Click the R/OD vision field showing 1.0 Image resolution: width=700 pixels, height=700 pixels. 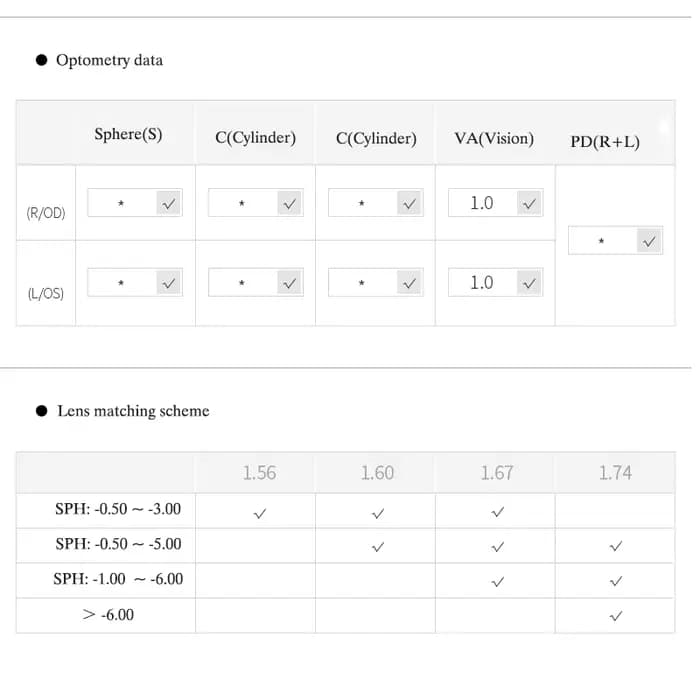483,203
